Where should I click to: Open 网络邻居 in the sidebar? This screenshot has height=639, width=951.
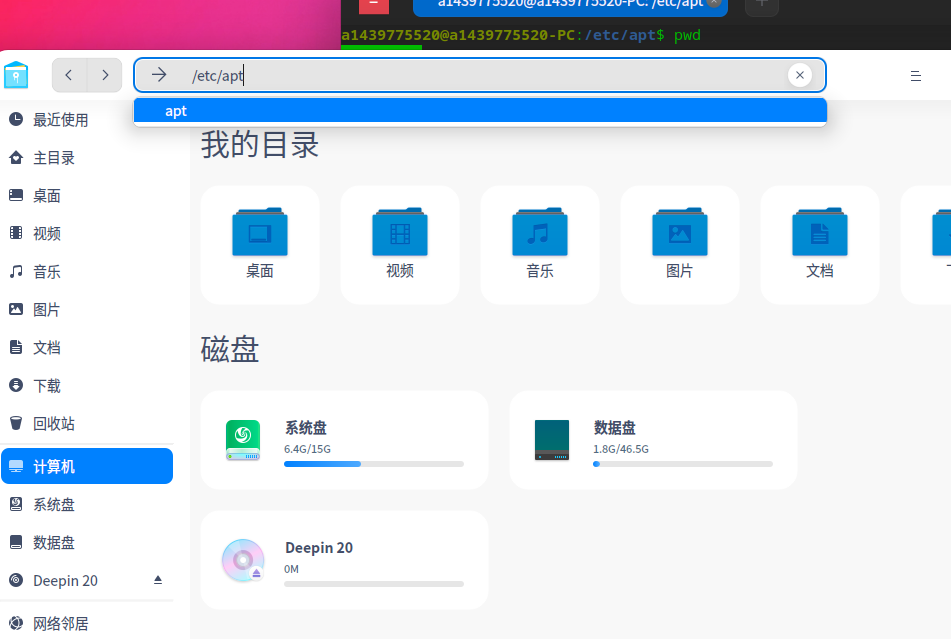87,623
